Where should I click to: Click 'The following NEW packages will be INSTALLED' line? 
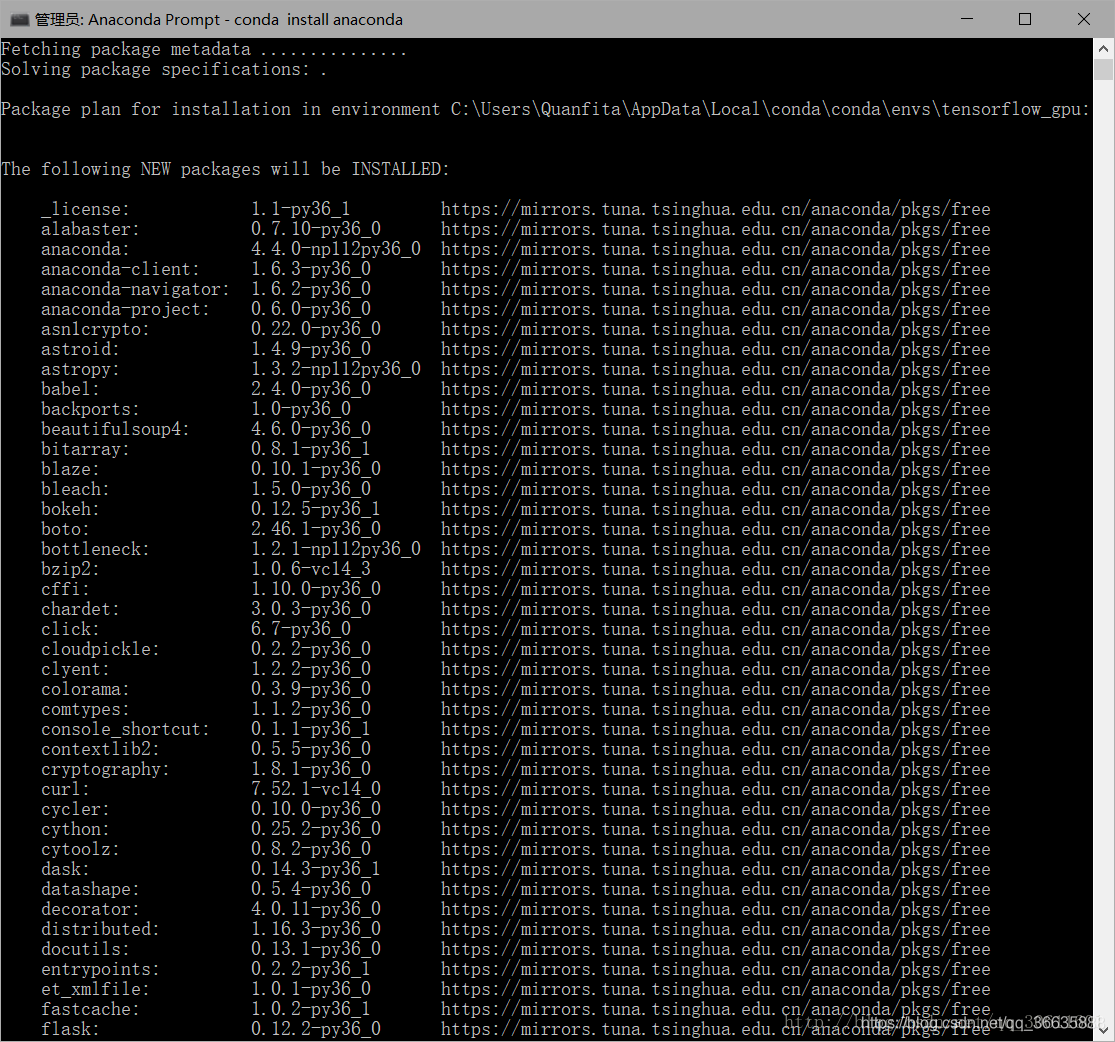pyautogui.click(x=225, y=169)
